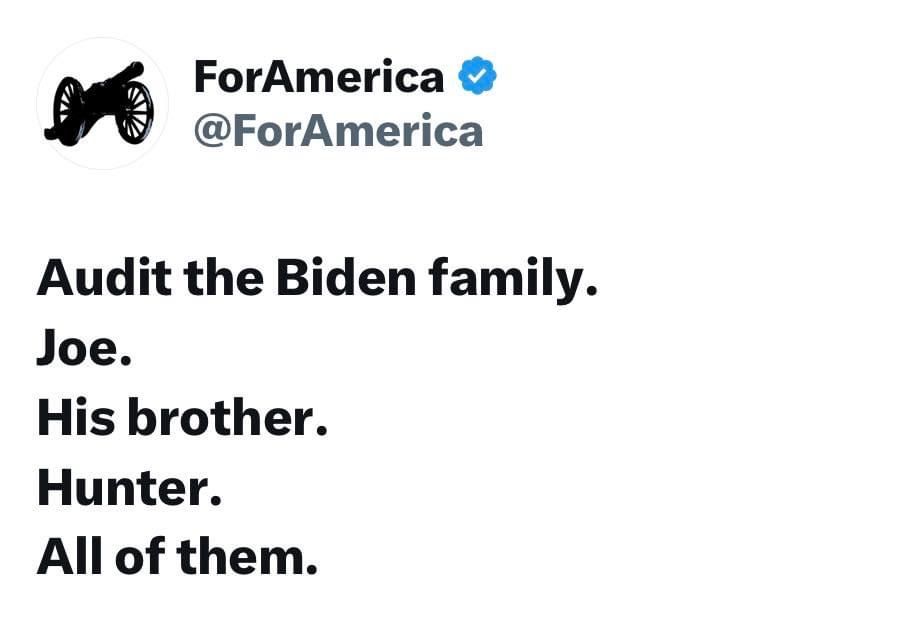Click the ForAmerica display name
Image resolution: width=906 pixels, height=635 pixels.
pyautogui.click(x=319, y=76)
